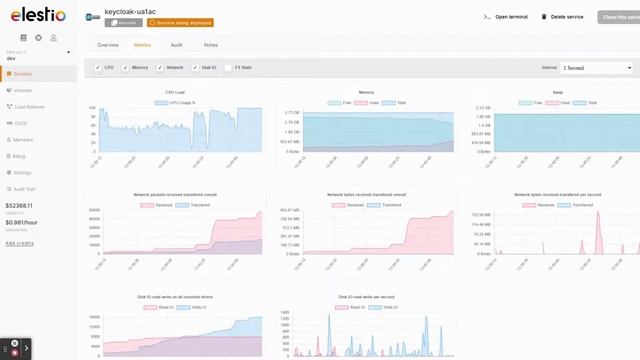
Task: Click the Clone this service button
Action: [x=619, y=17]
